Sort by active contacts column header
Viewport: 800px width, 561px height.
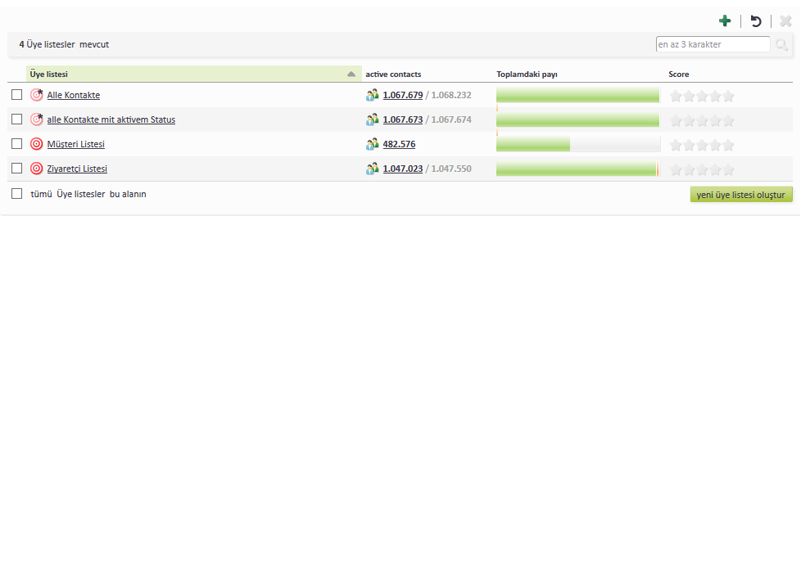pos(393,74)
